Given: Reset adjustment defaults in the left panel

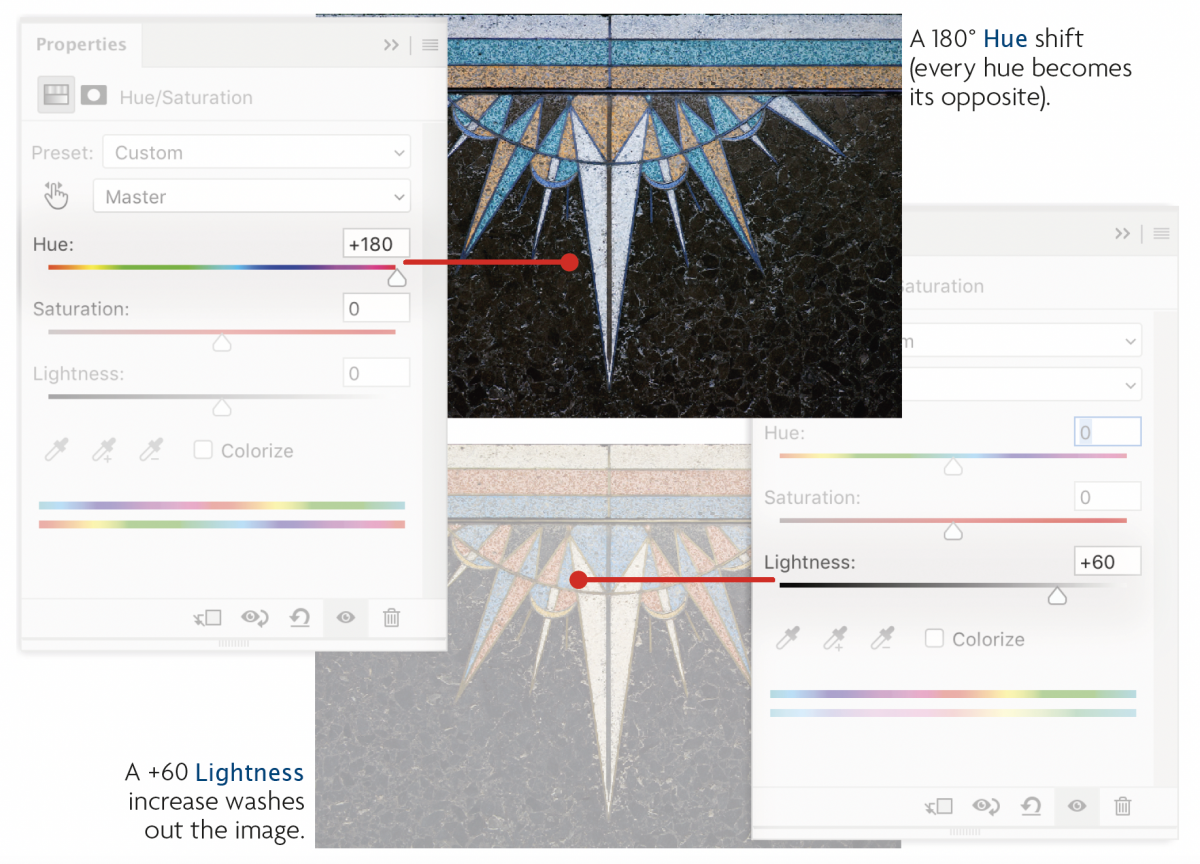Looking at the screenshot, I should point(300,618).
